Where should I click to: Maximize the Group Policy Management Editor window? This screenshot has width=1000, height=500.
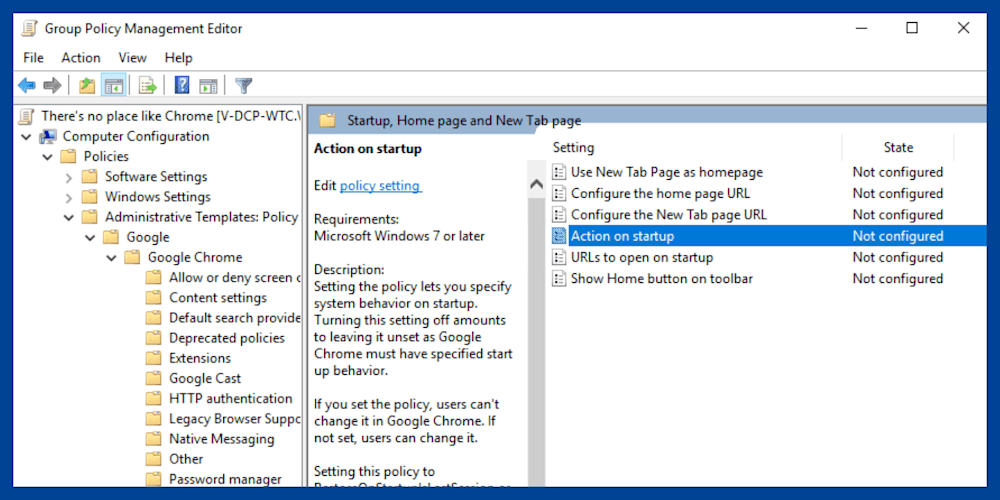[x=912, y=28]
